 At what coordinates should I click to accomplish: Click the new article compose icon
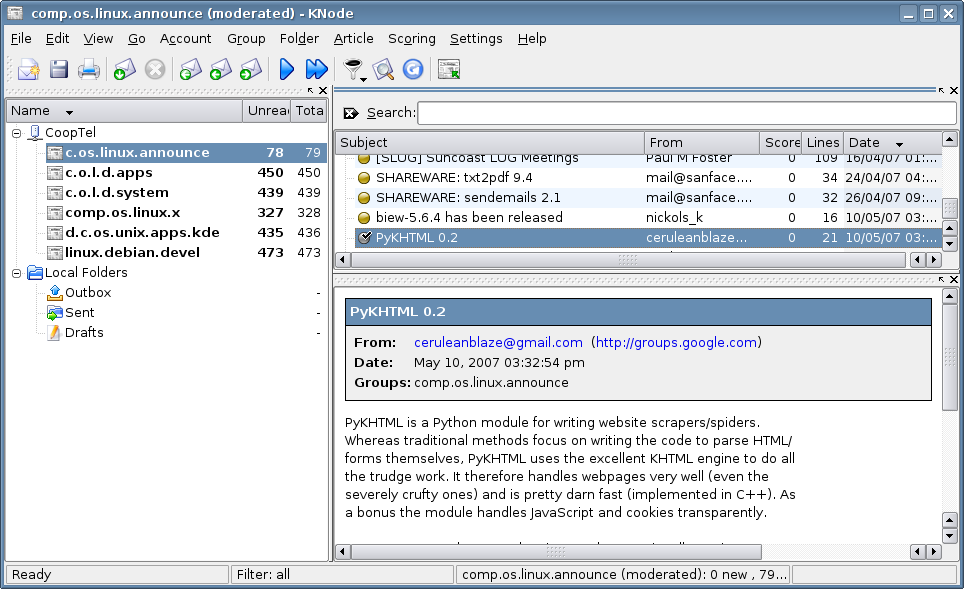[x=28, y=69]
